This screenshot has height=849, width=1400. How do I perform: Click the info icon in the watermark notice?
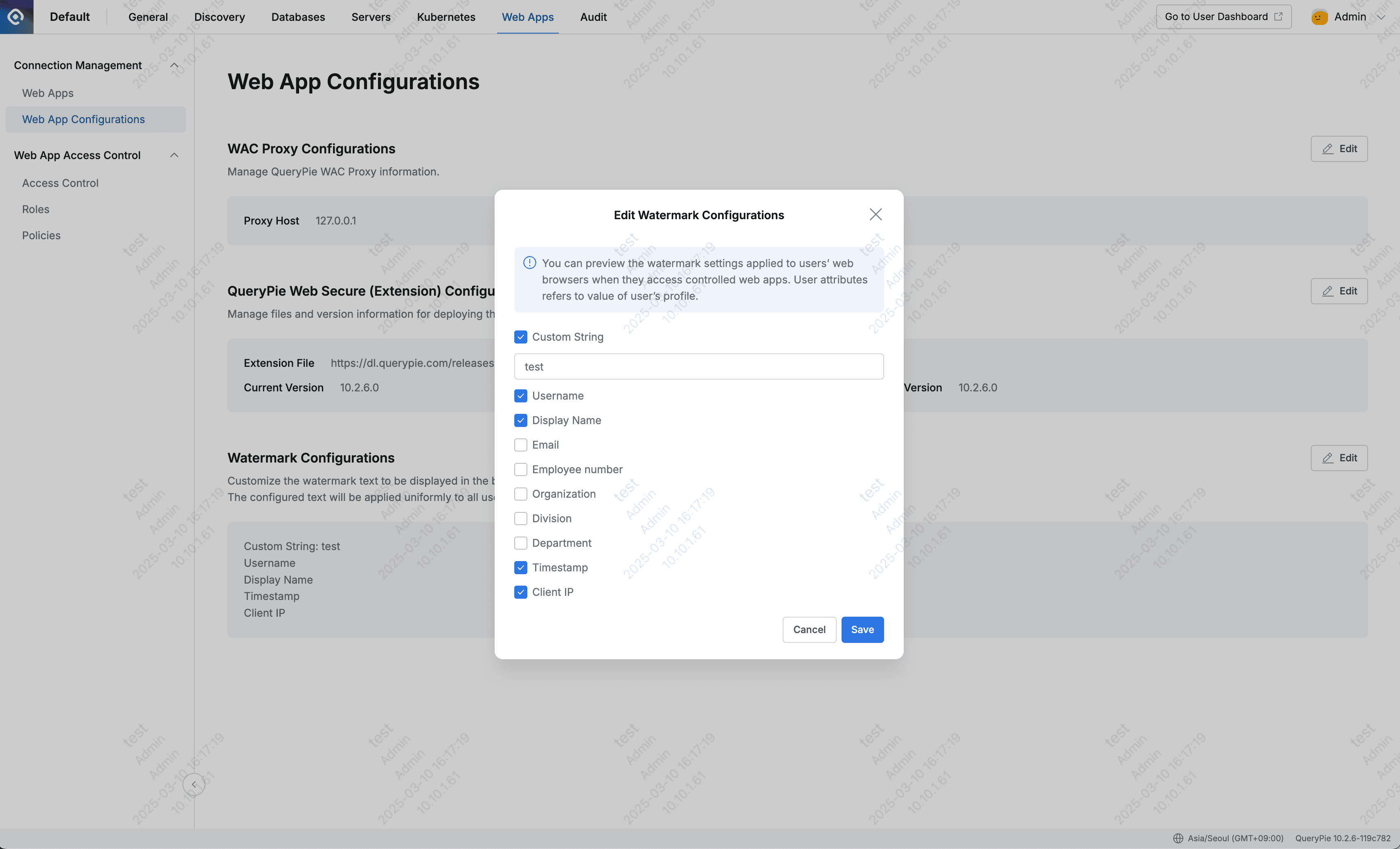tap(529, 263)
